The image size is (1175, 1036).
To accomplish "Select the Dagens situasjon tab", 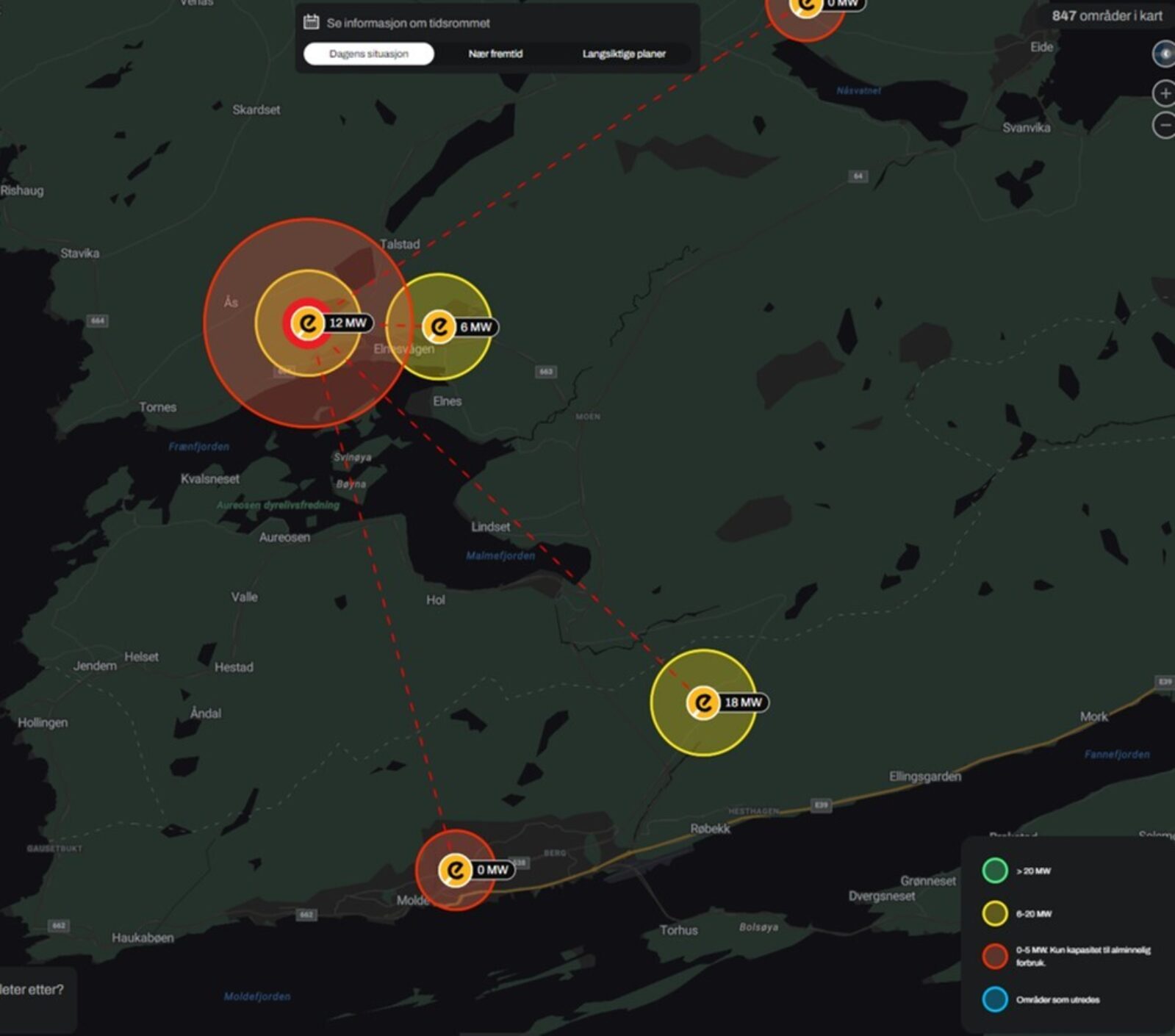I will 368,54.
